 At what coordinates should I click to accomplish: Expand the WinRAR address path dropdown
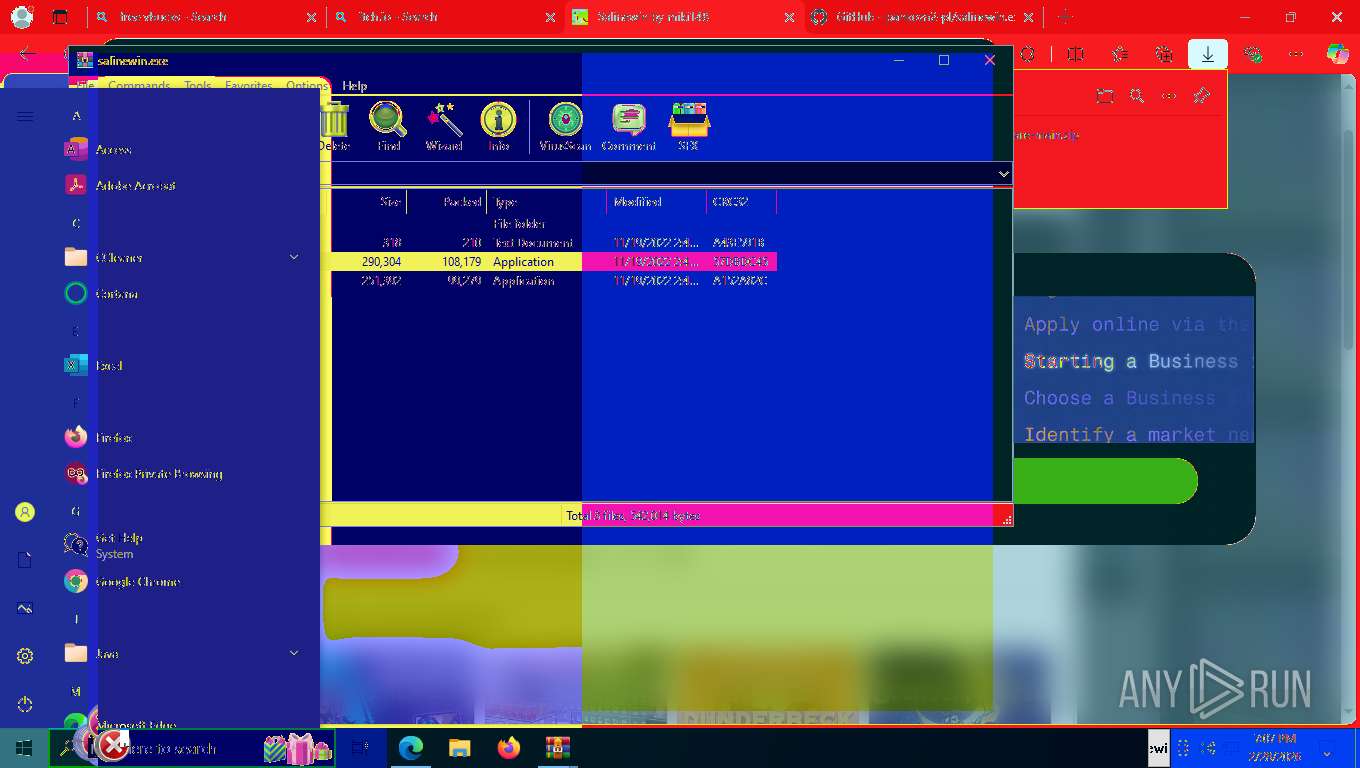point(1004,174)
